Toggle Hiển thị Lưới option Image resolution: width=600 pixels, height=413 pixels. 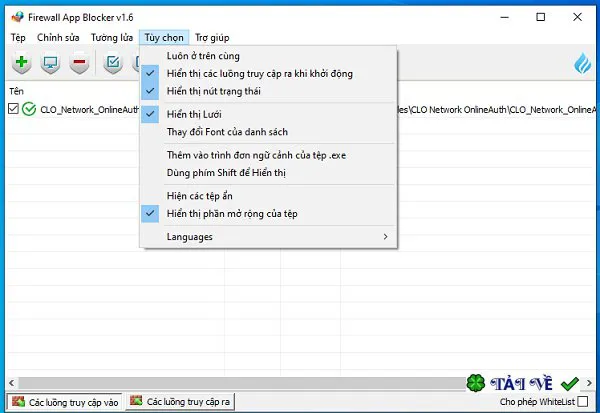click(269, 114)
